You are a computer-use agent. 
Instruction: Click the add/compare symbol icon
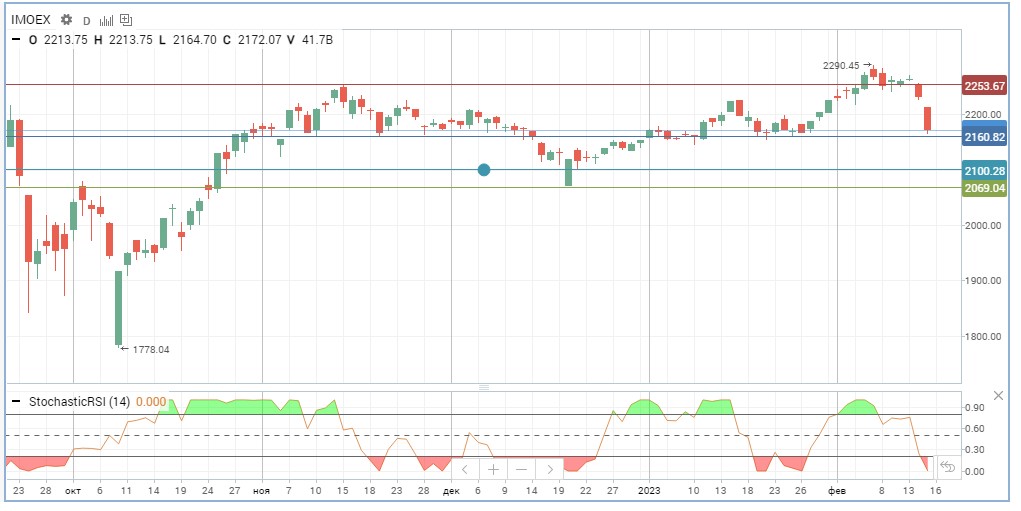124,20
